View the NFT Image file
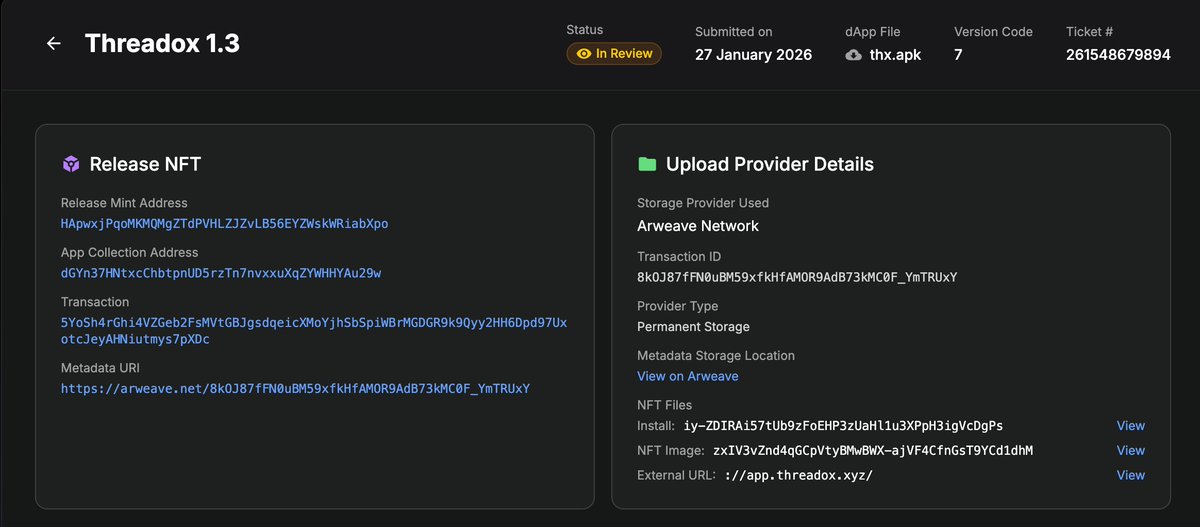Screen dimensions: 1200x527 pyautogui.click(x=1131, y=451)
